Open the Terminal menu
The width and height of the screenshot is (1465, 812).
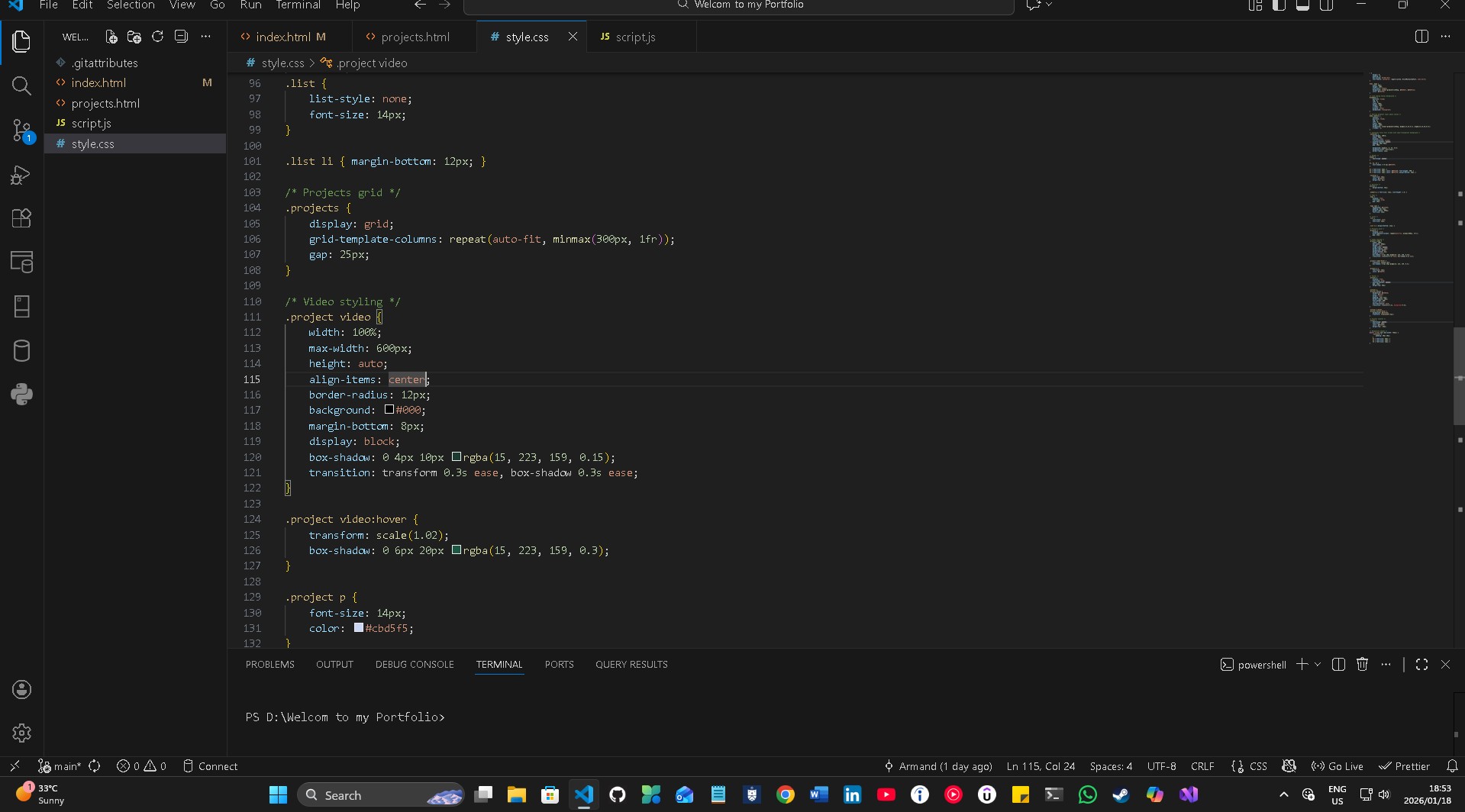tap(298, 5)
